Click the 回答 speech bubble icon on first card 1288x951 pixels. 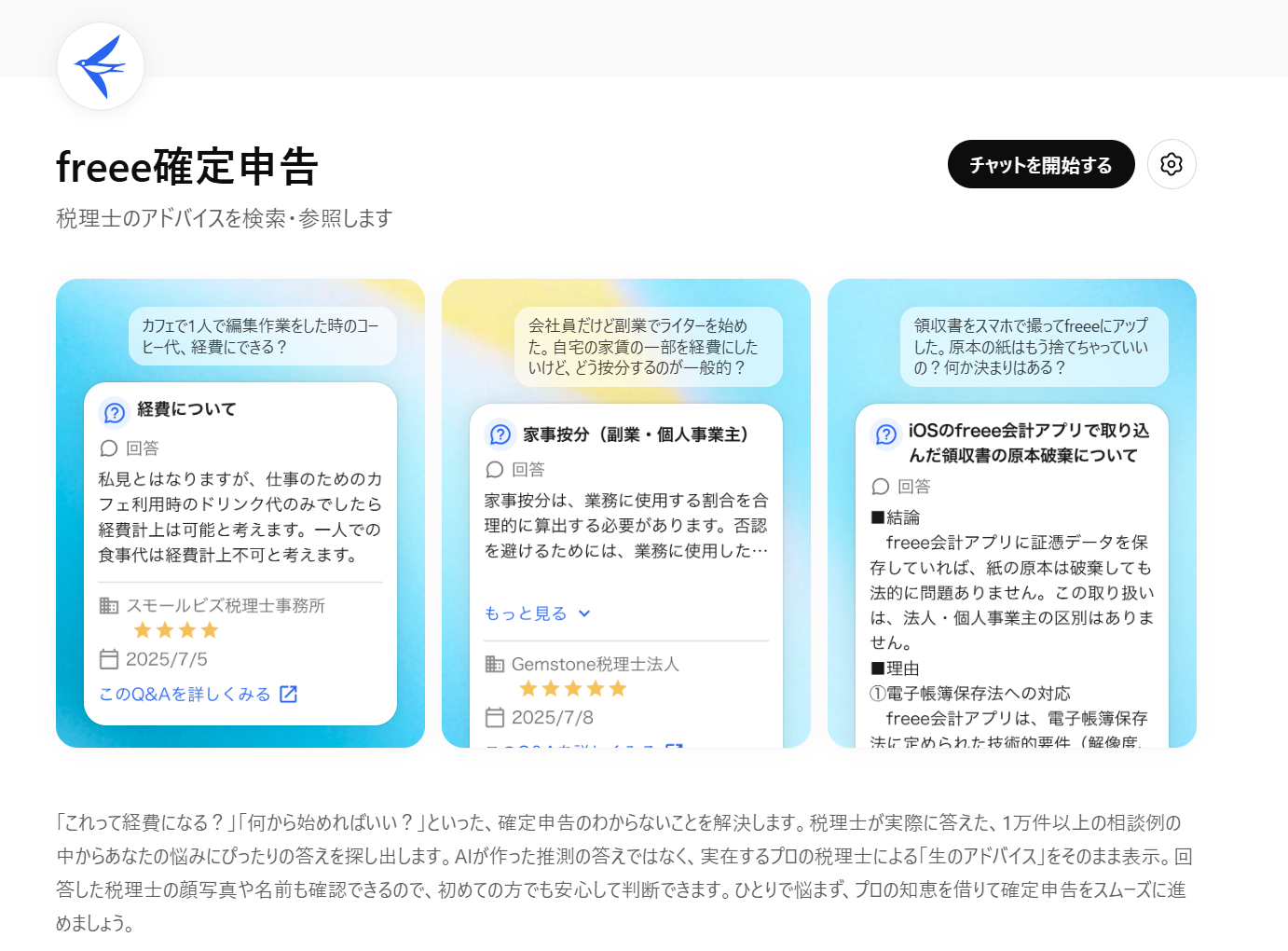tap(109, 448)
